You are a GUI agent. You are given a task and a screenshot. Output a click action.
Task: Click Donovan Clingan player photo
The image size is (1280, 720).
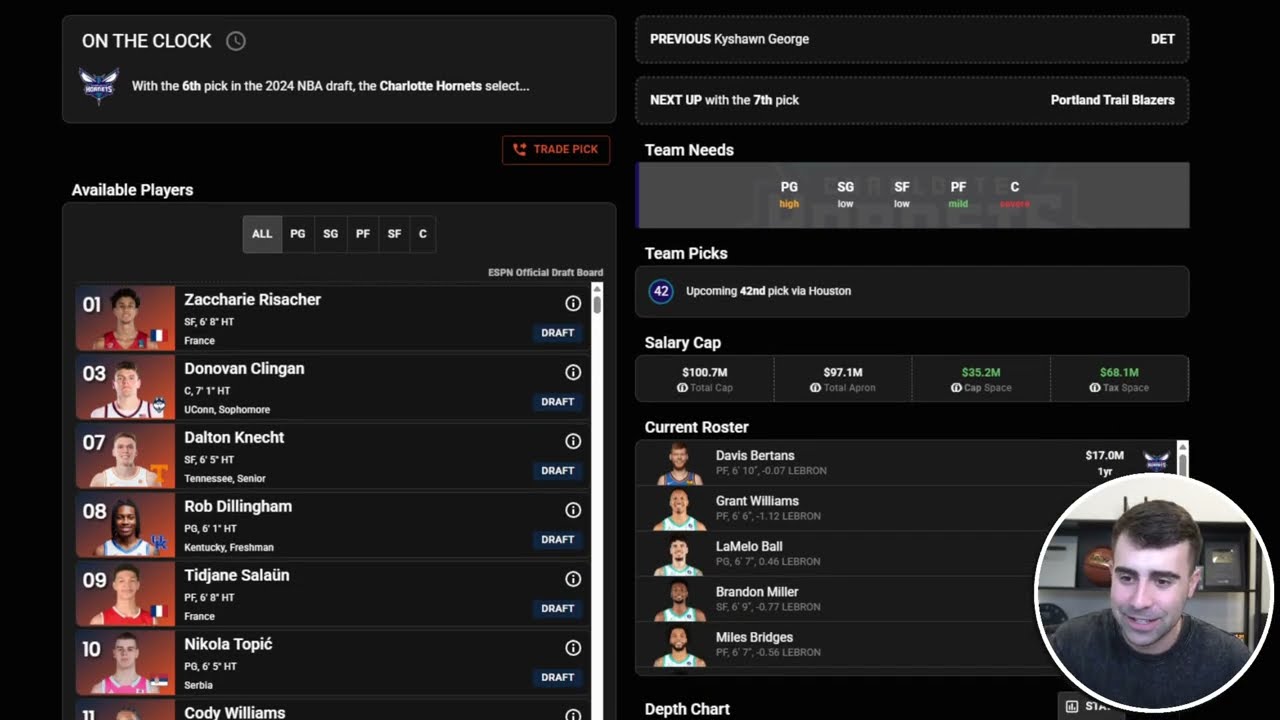click(x=125, y=388)
